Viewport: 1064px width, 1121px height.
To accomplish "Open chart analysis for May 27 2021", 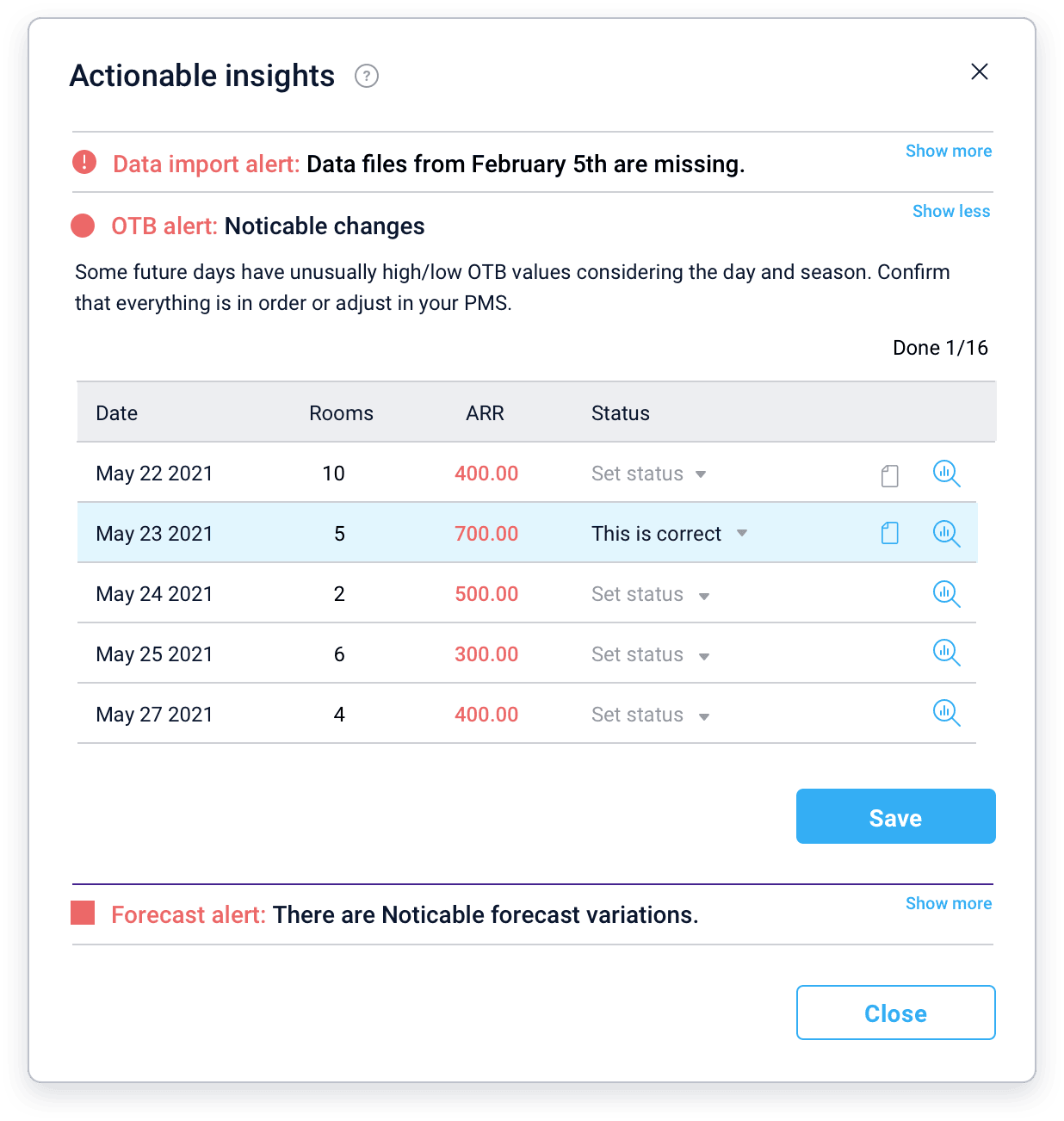I will (x=946, y=714).
